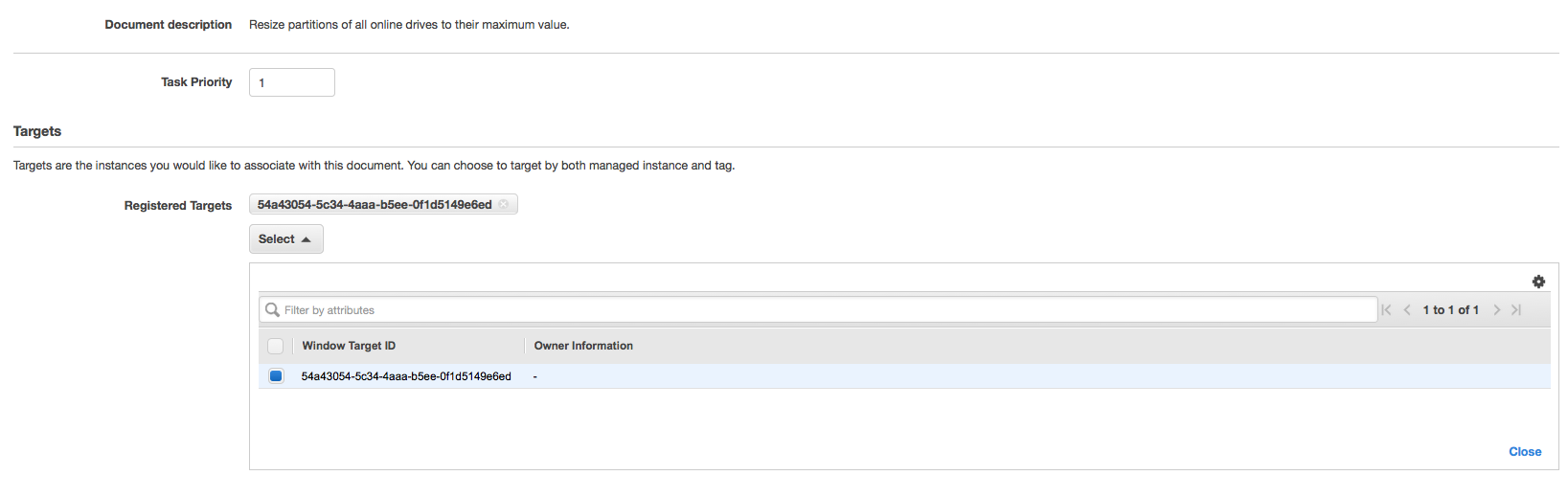Go to next page arrow

(x=1497, y=309)
